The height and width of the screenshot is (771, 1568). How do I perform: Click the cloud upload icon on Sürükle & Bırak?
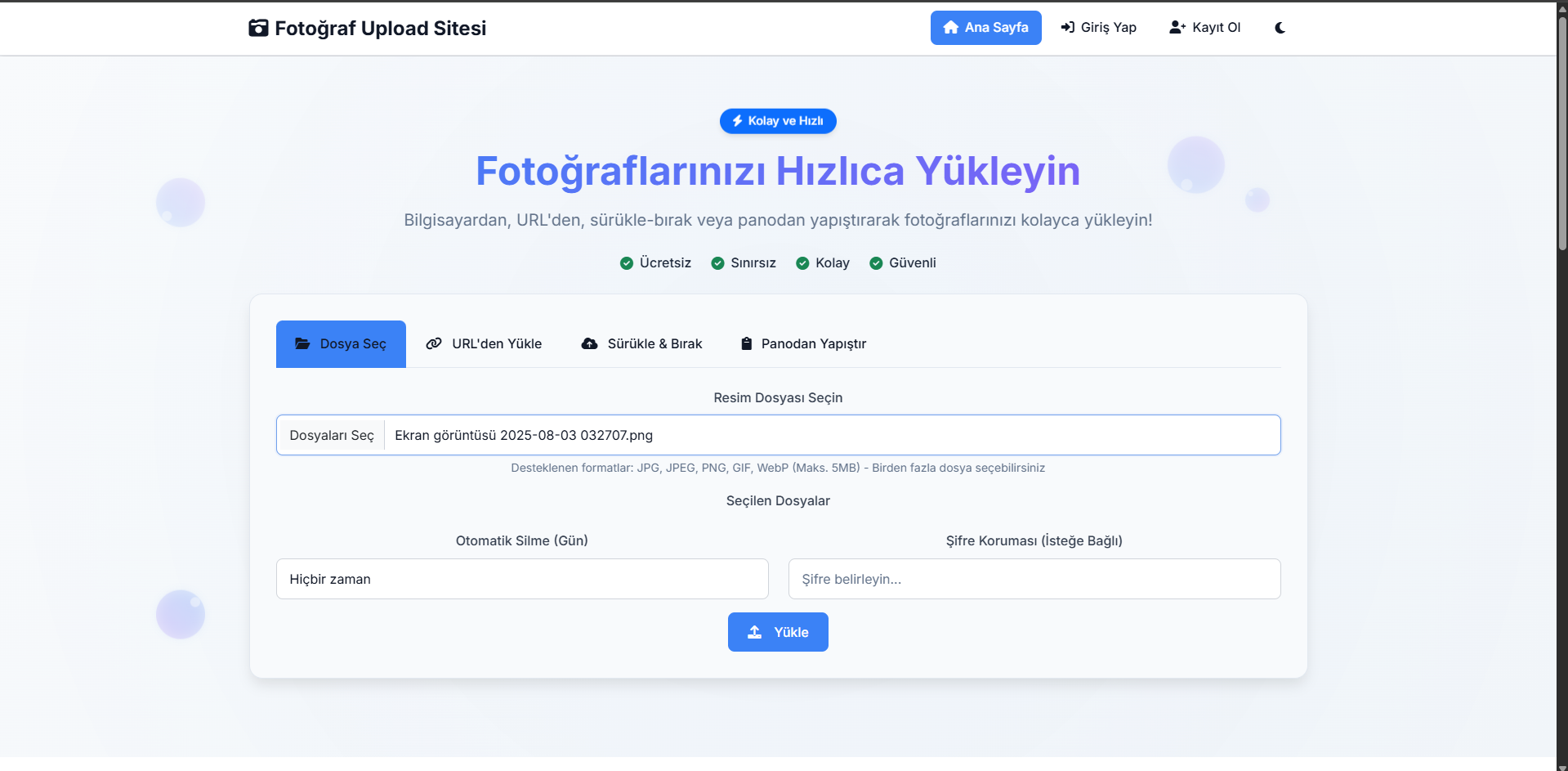point(589,343)
